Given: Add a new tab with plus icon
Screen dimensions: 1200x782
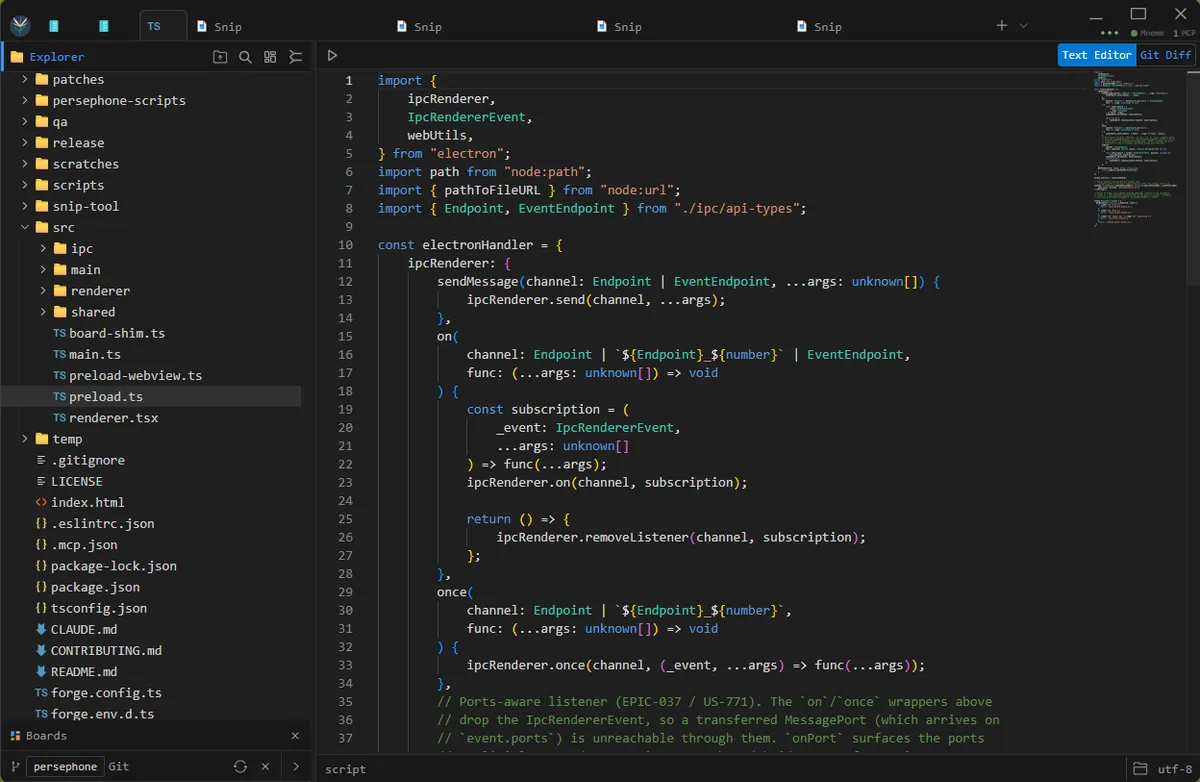Looking at the screenshot, I should 1002,25.
